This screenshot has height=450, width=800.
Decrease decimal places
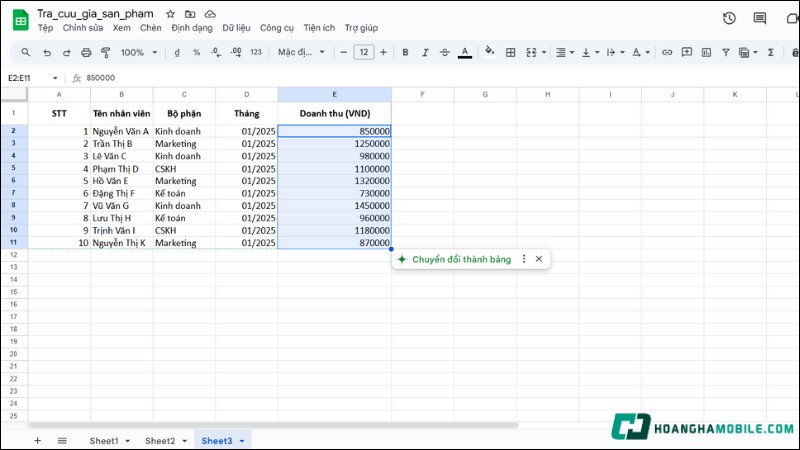click(x=216, y=52)
